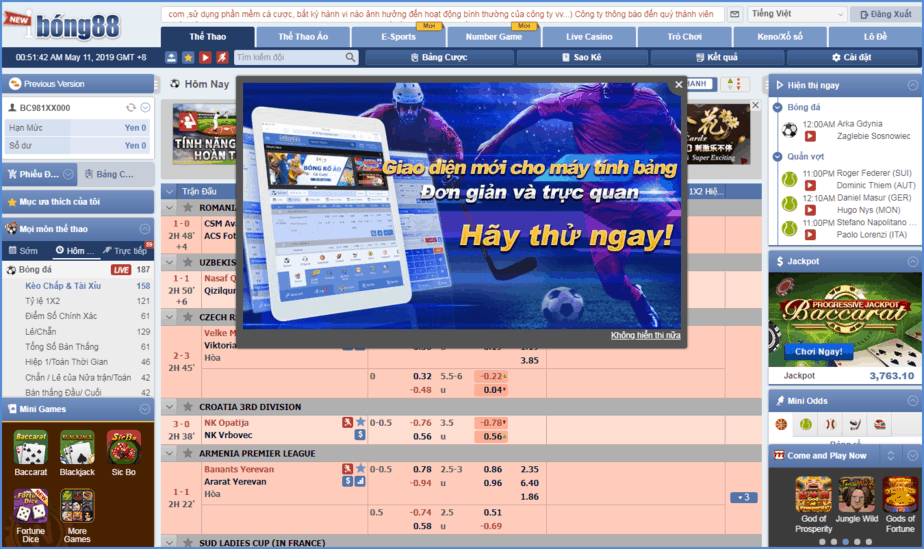Collapse ARMENIA PREMIER LEAGUE section
Viewport: 924px width, 549px height.
point(170,454)
